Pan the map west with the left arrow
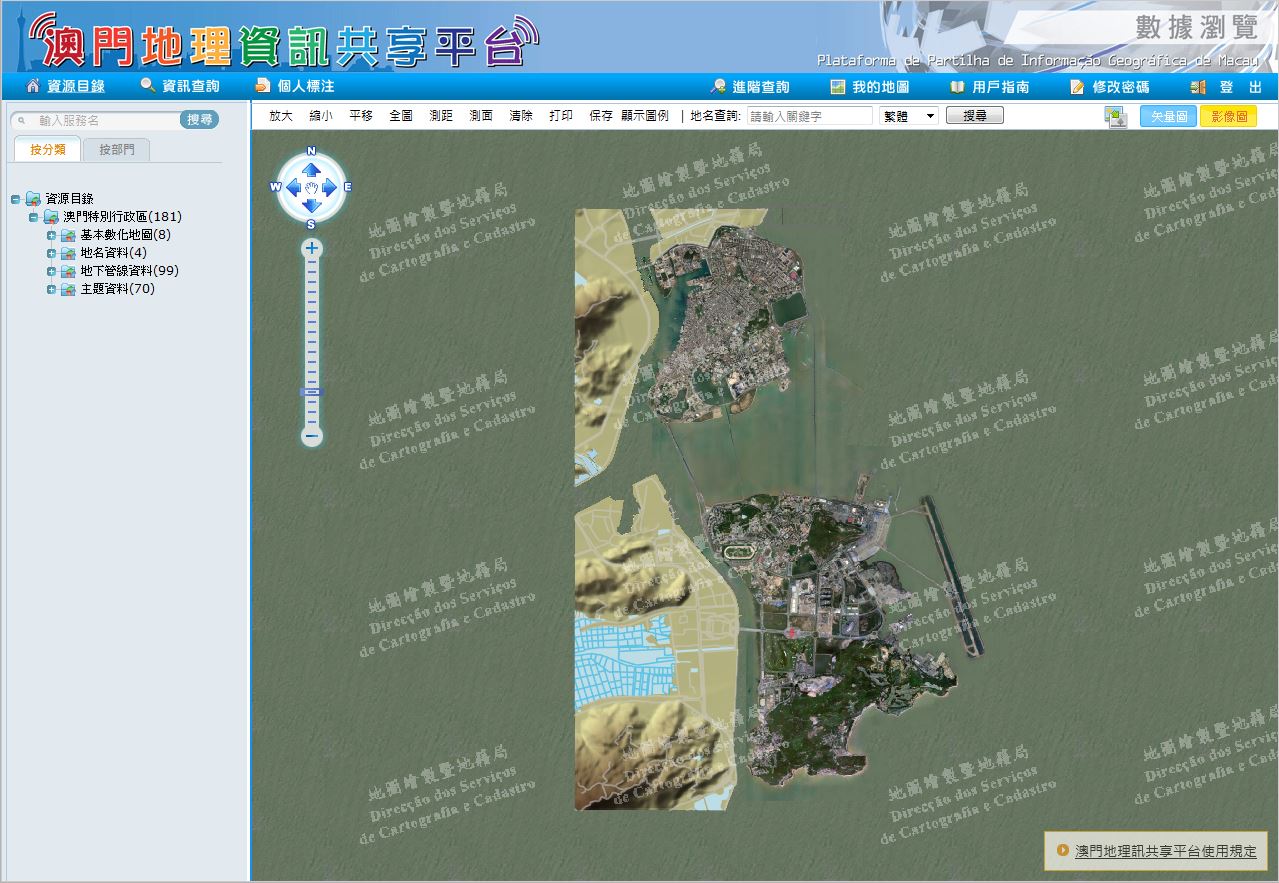This screenshot has width=1279, height=883. pyautogui.click(x=293, y=187)
